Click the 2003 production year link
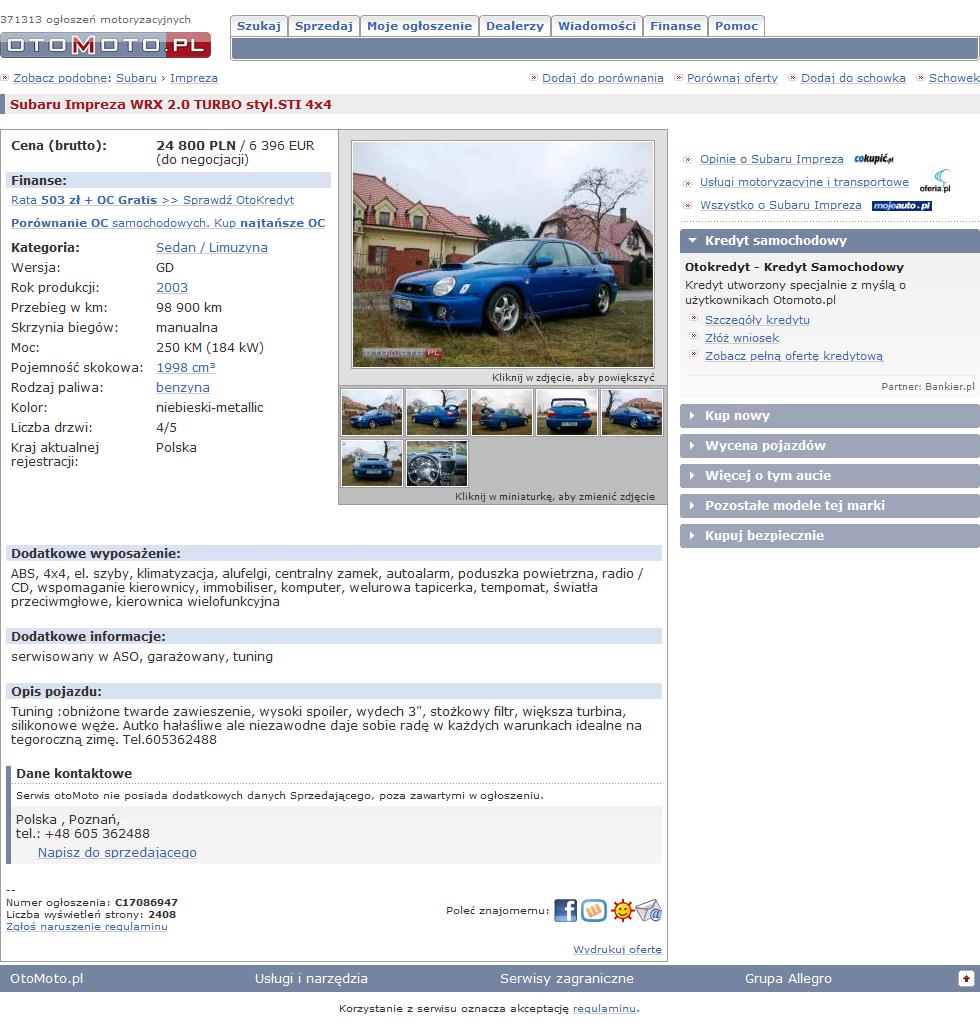The height and width of the screenshot is (1034, 980). pos(172,288)
